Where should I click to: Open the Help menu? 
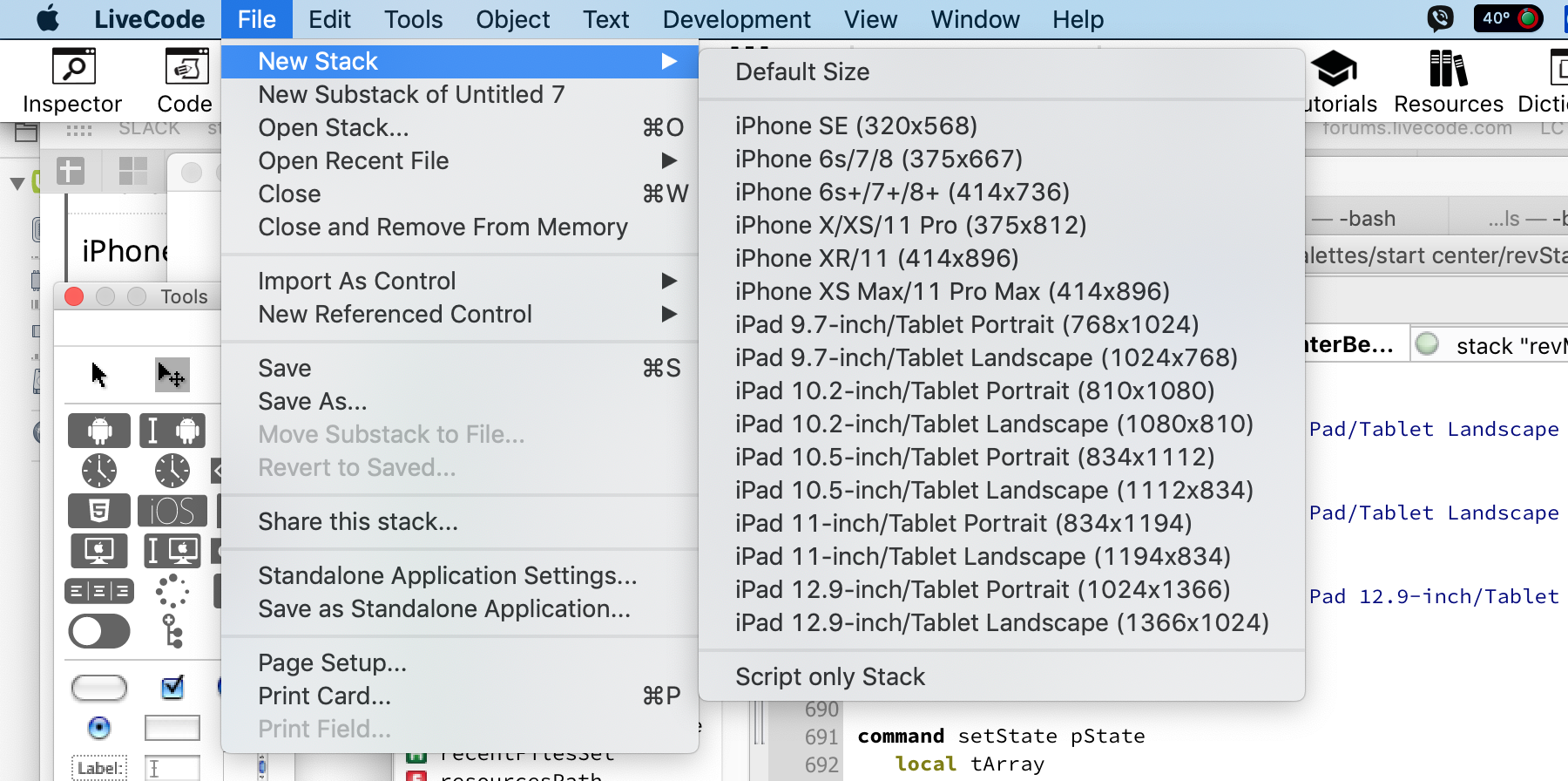(x=1078, y=19)
